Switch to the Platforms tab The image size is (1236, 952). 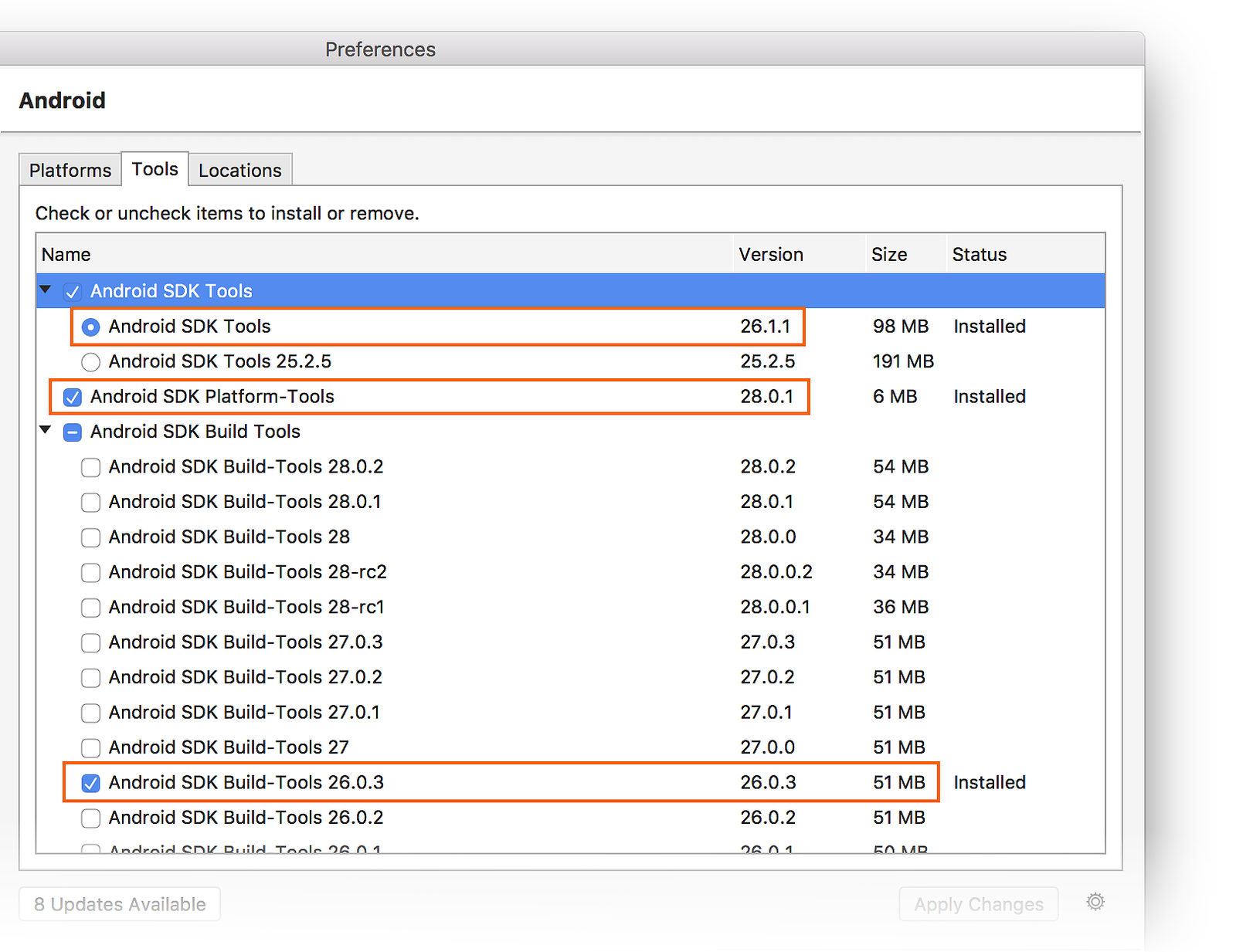point(70,169)
